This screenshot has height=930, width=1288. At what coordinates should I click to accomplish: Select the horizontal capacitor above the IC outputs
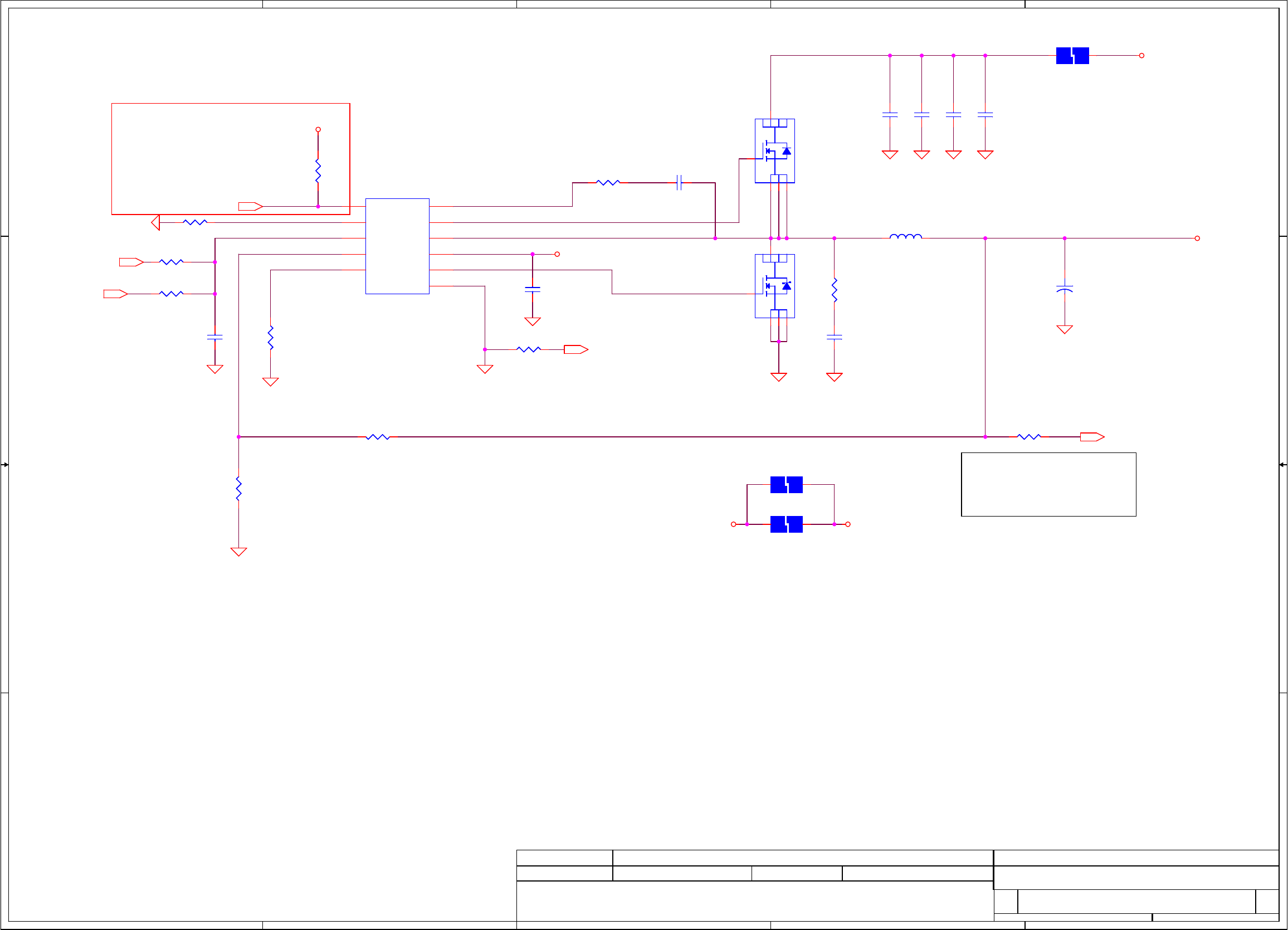click(679, 183)
